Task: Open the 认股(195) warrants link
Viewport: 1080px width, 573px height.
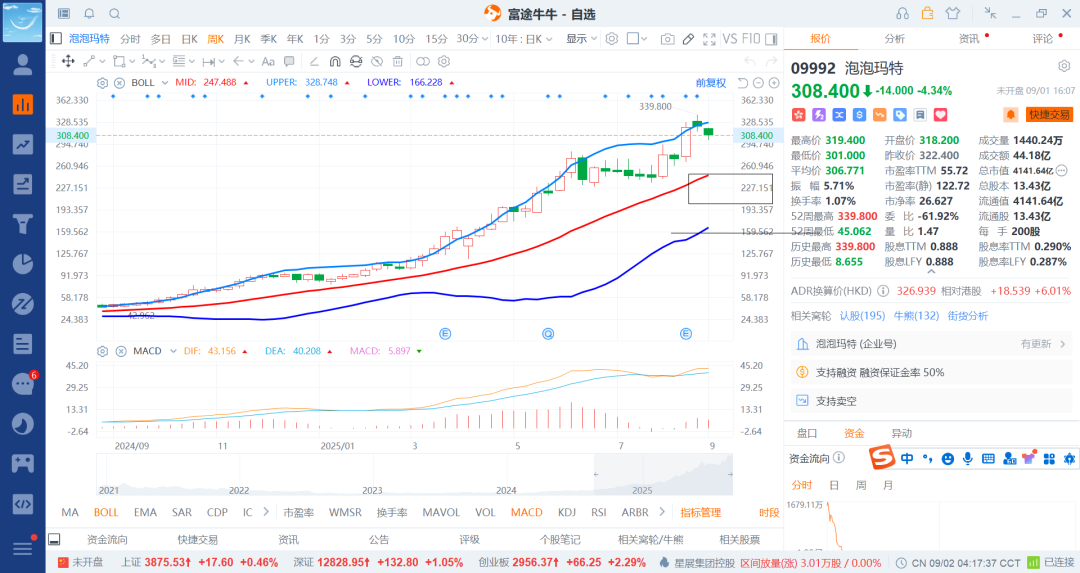Action: click(x=862, y=315)
